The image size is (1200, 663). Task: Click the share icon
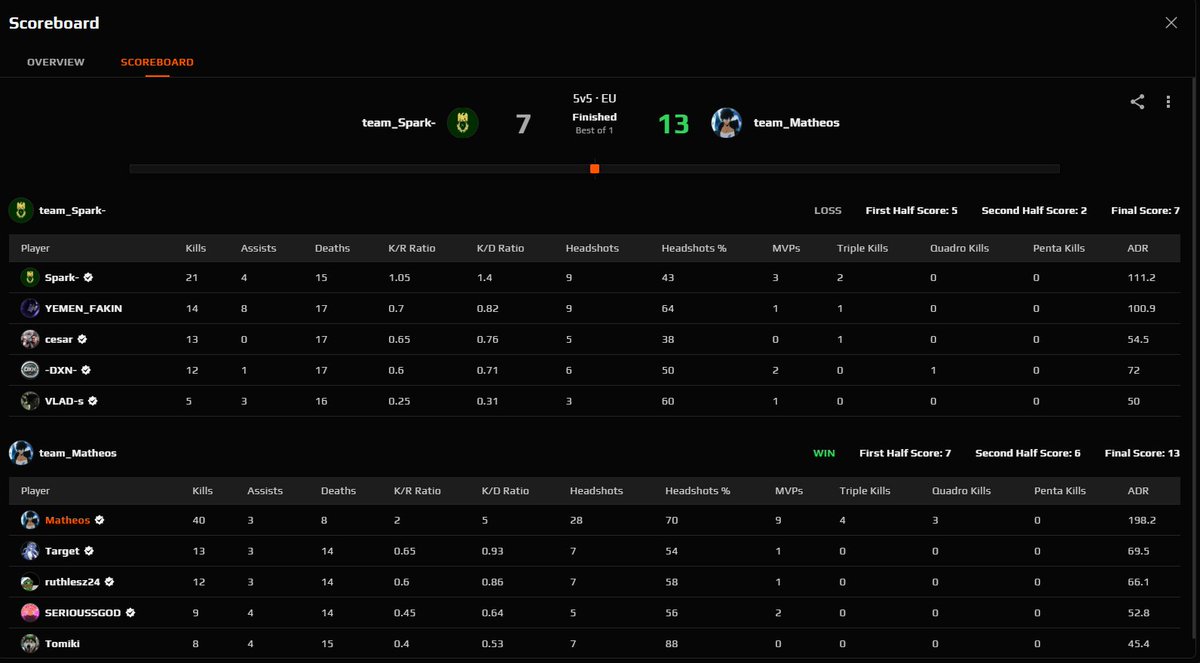(x=1137, y=102)
